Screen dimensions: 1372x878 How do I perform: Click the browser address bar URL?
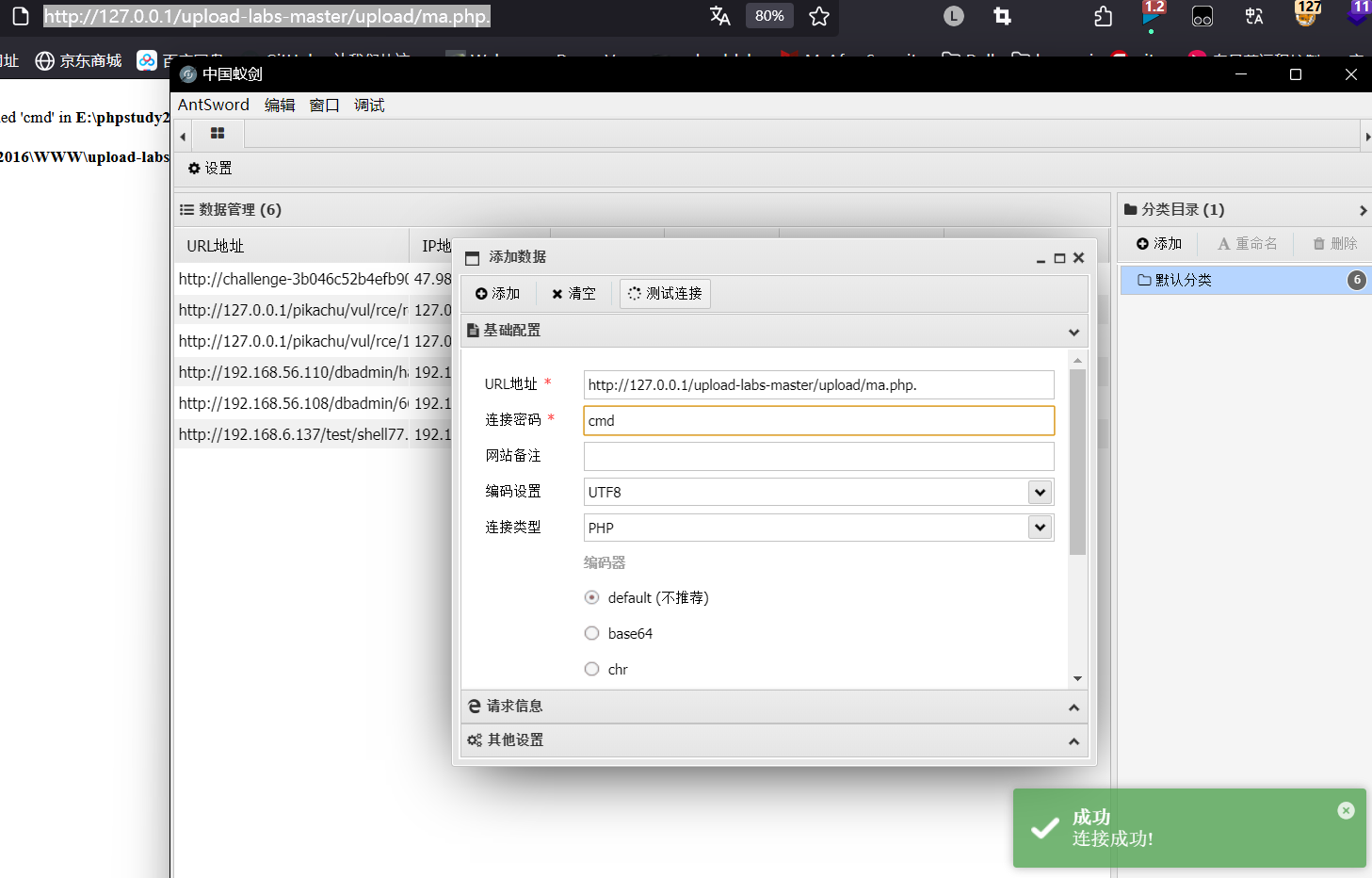pos(267,16)
